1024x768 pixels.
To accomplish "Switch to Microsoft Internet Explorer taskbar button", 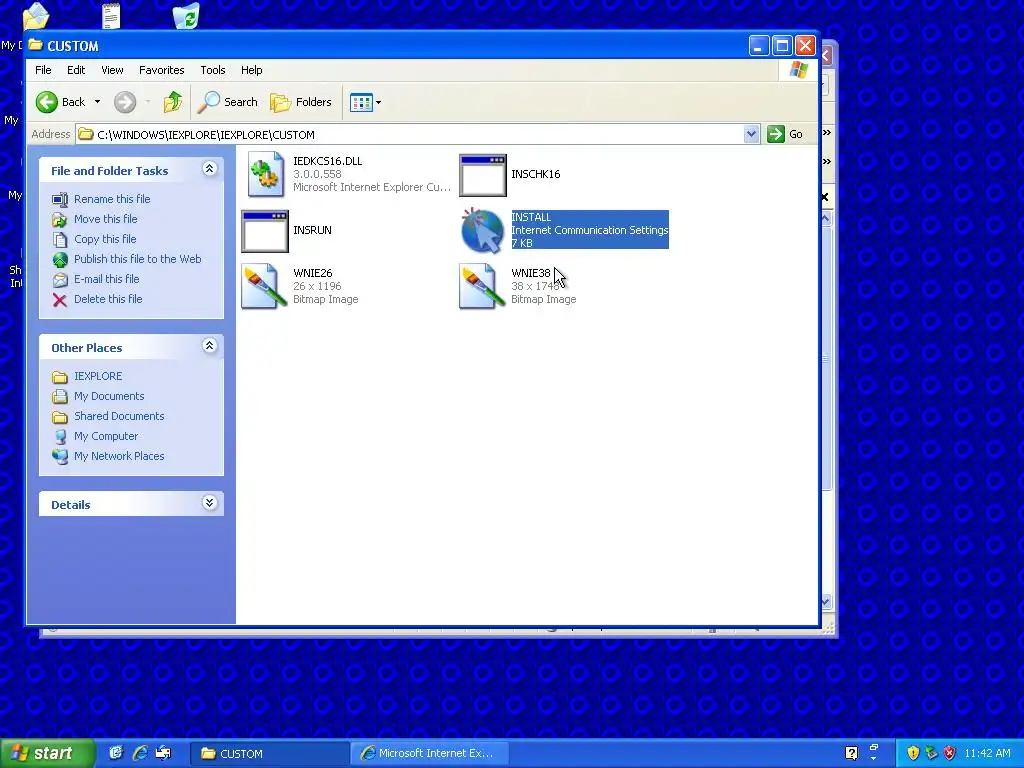I will pyautogui.click(x=428, y=754).
